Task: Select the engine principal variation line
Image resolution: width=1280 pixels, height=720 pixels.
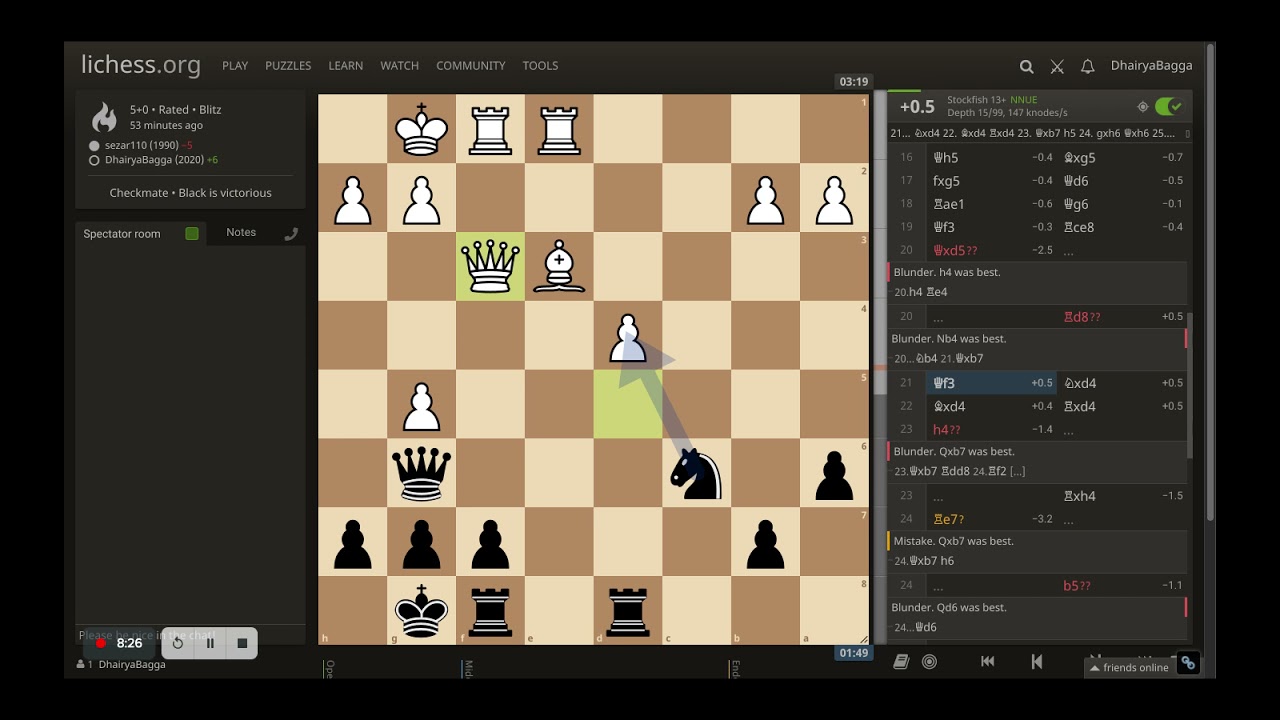Action: [1036, 133]
